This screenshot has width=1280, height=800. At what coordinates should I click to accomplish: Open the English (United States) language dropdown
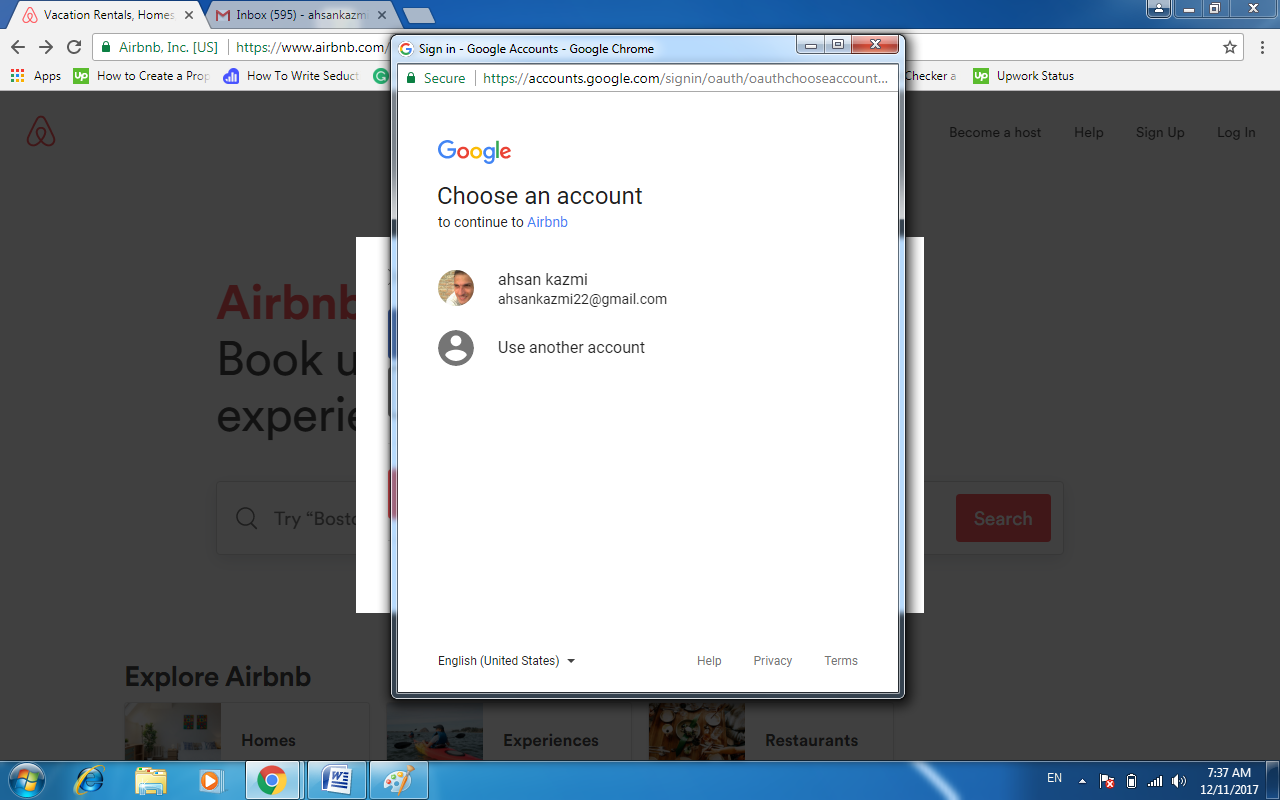pyautogui.click(x=506, y=661)
